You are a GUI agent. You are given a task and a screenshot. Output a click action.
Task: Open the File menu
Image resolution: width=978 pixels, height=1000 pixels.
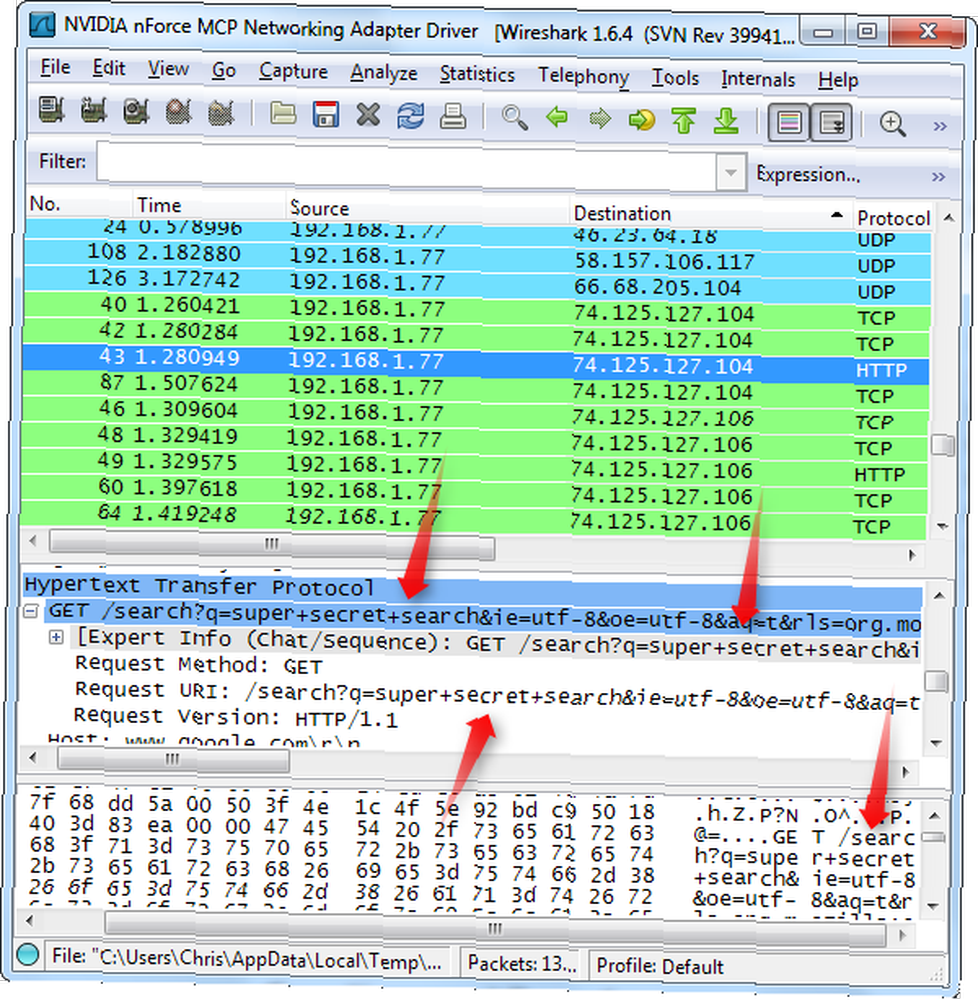pos(55,67)
